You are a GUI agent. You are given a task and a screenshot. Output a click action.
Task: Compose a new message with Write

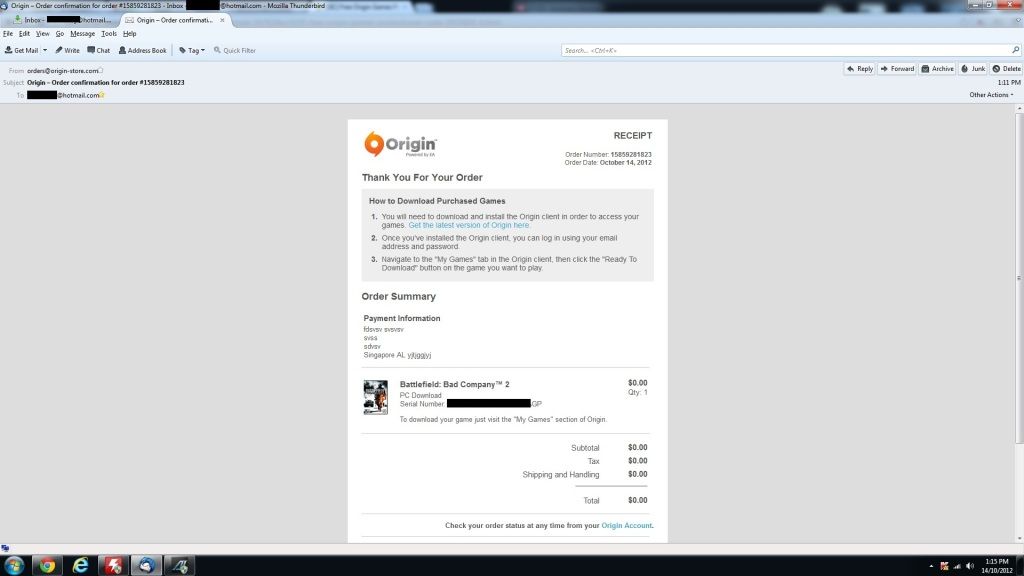coord(67,50)
